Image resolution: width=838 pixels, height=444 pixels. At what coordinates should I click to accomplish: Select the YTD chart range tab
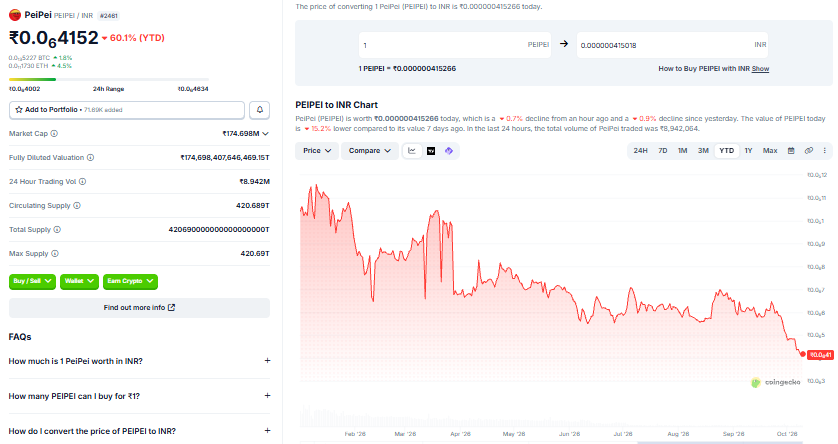tap(726, 151)
